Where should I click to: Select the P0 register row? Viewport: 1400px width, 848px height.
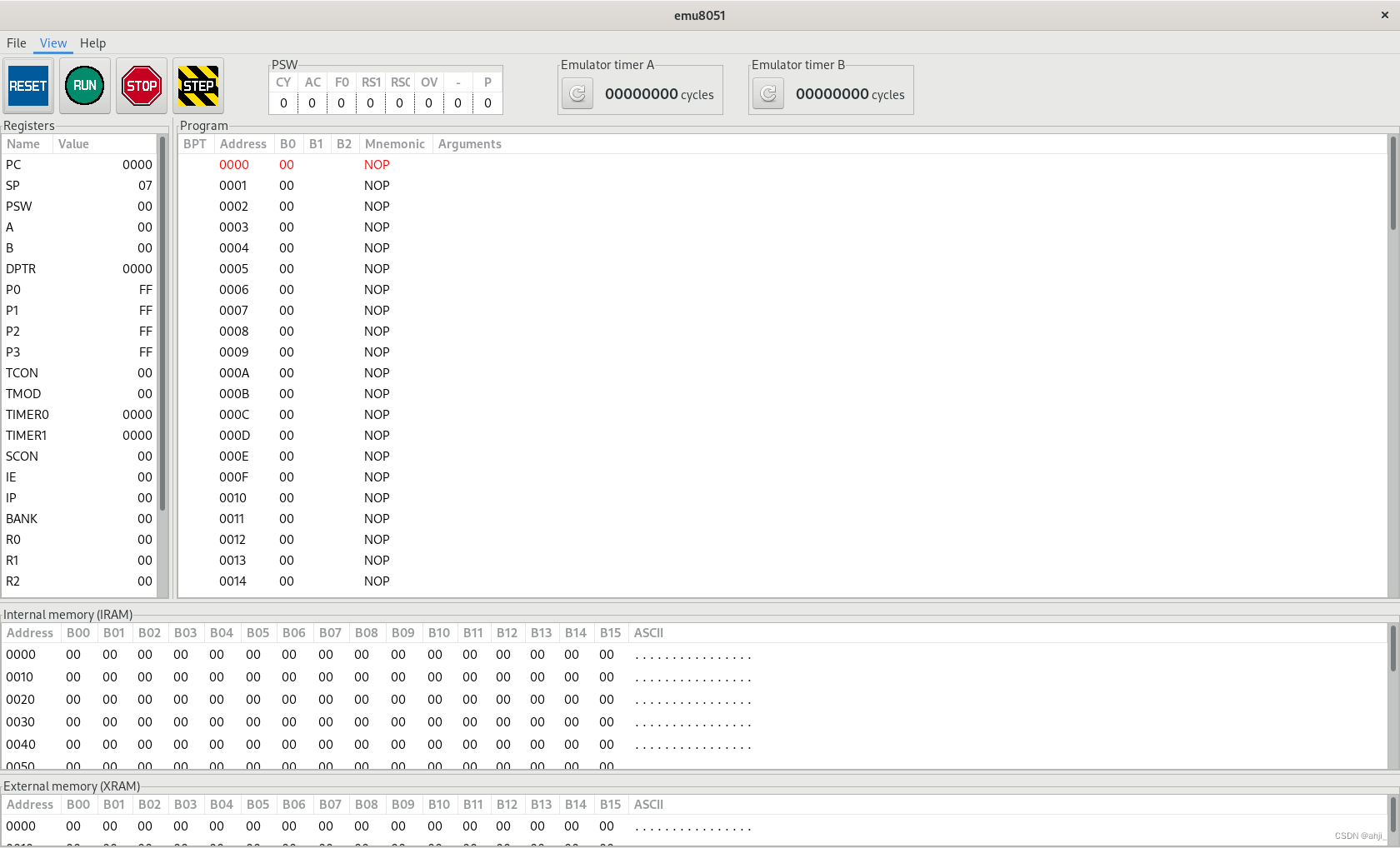tap(79, 290)
